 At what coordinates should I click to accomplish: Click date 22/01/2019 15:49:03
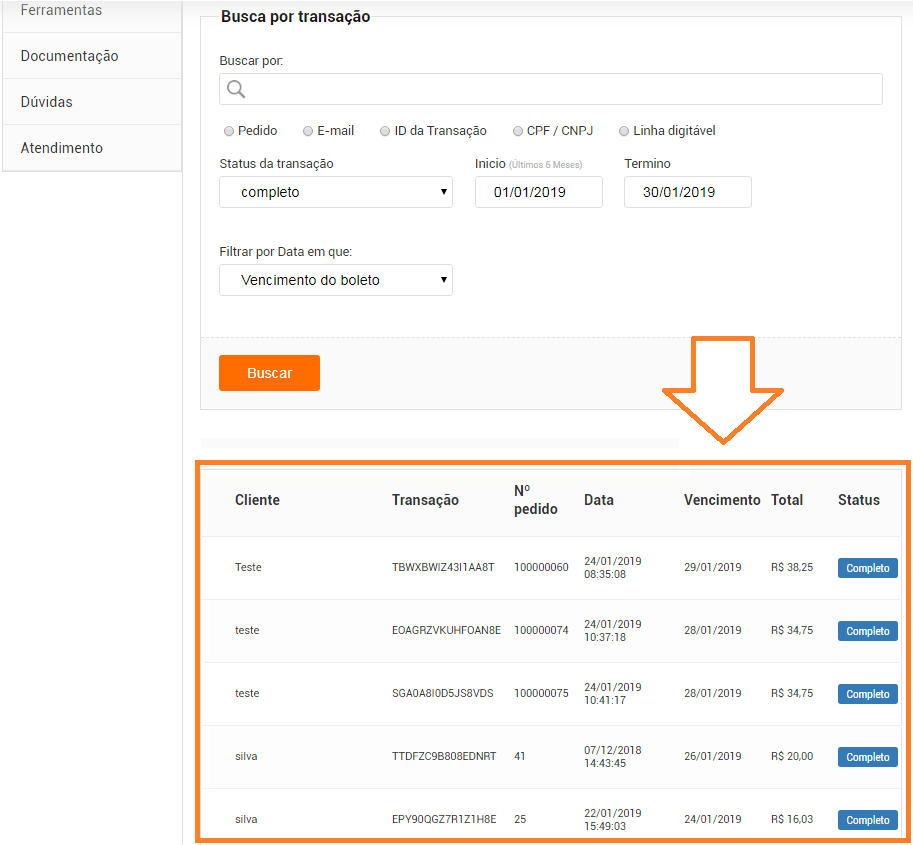pos(613,819)
